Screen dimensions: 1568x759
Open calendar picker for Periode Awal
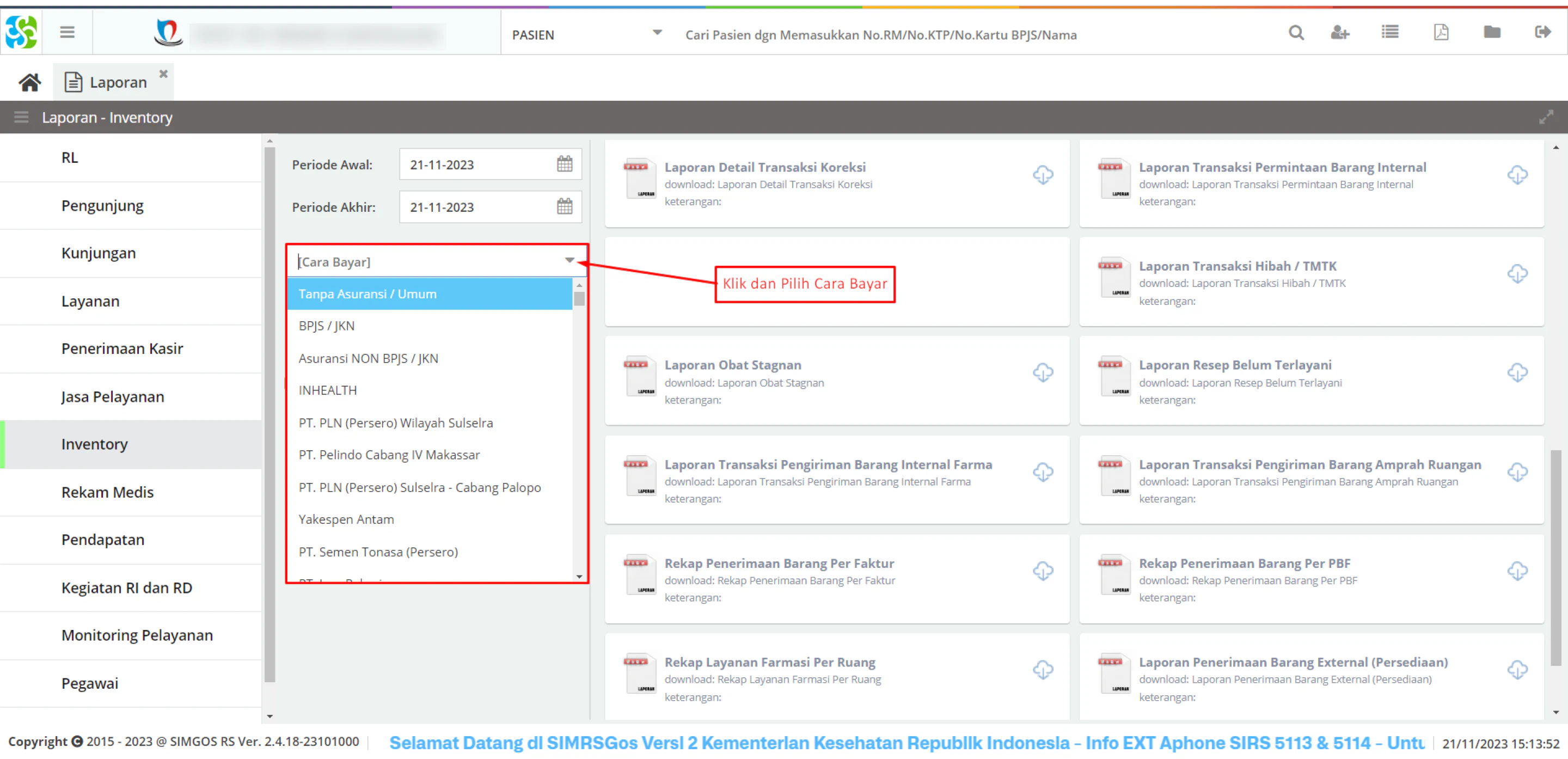pyautogui.click(x=564, y=164)
